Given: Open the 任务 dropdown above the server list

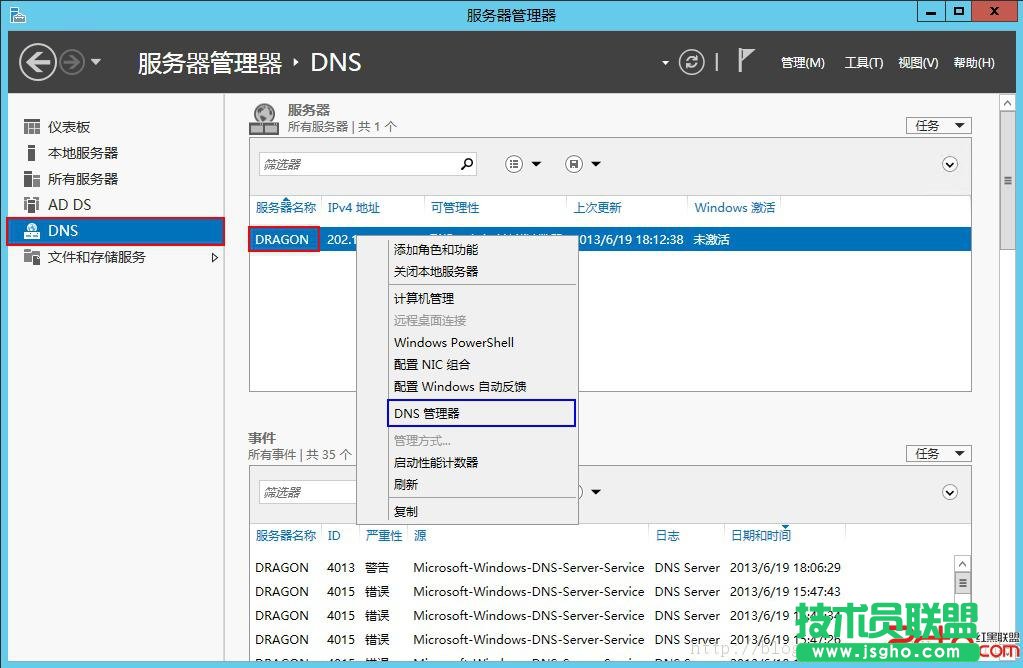Looking at the screenshot, I should [x=938, y=125].
